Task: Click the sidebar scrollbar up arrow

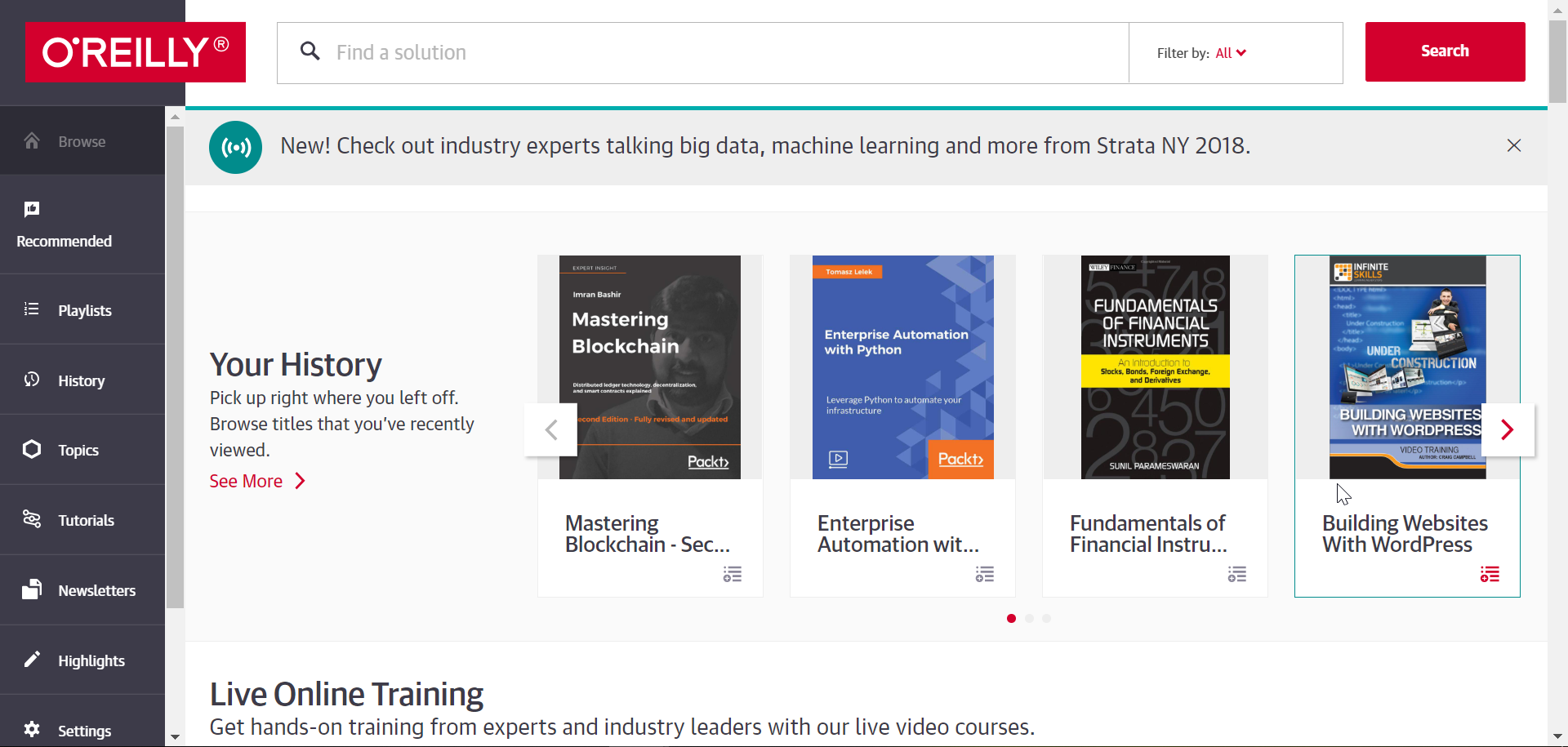Action: point(175,117)
